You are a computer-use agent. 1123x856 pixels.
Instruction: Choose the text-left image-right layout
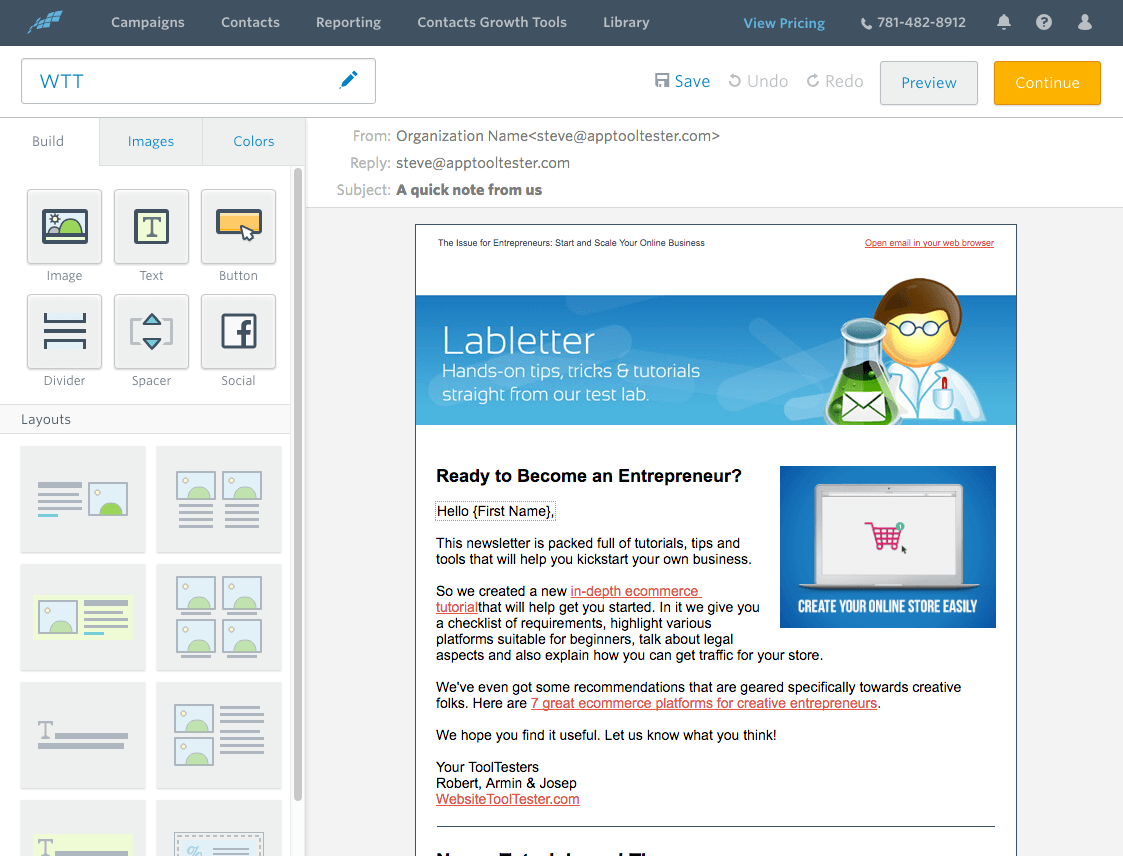[83, 499]
